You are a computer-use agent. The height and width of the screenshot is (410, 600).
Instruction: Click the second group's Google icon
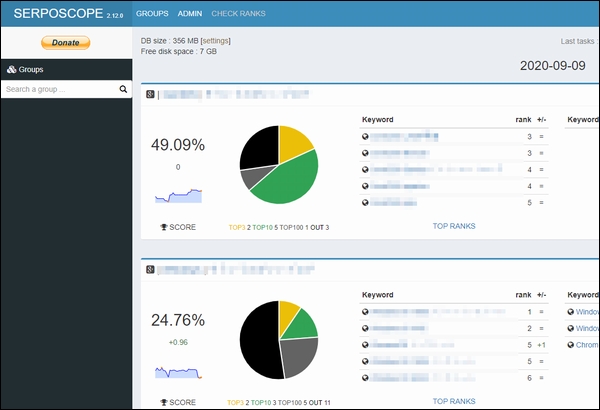150,270
